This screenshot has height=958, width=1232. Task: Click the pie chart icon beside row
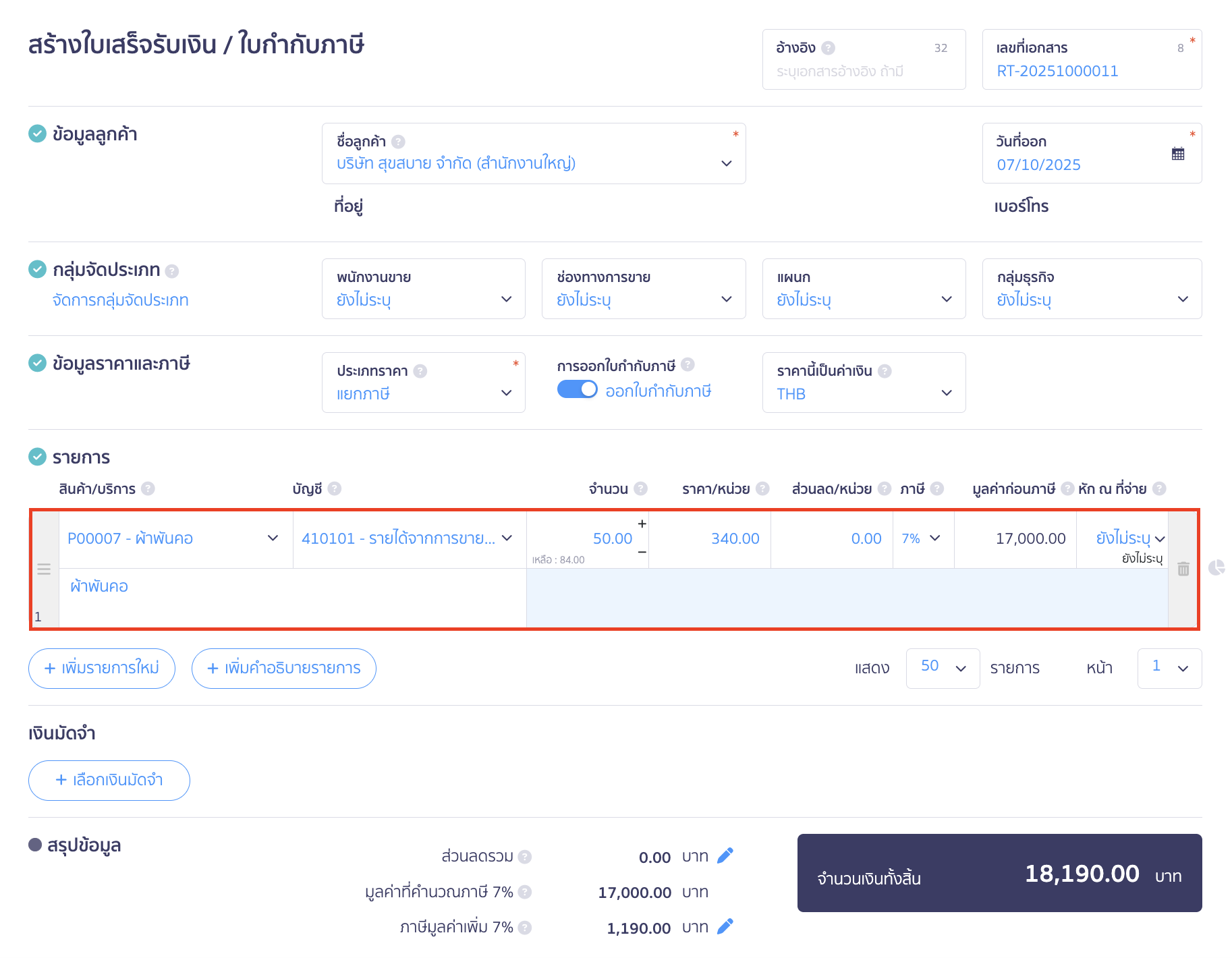(x=1216, y=567)
